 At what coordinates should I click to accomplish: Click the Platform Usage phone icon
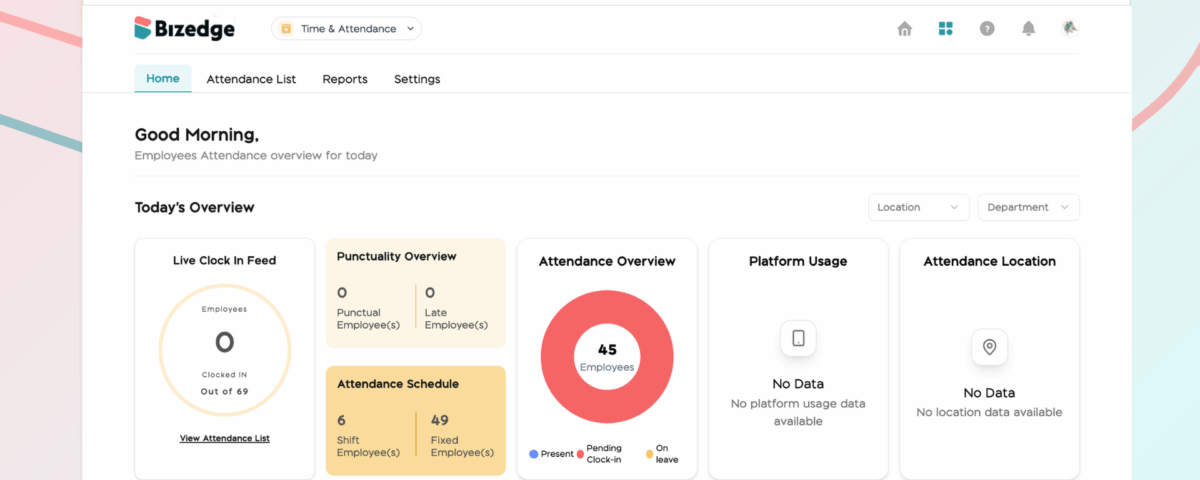pyautogui.click(x=798, y=338)
